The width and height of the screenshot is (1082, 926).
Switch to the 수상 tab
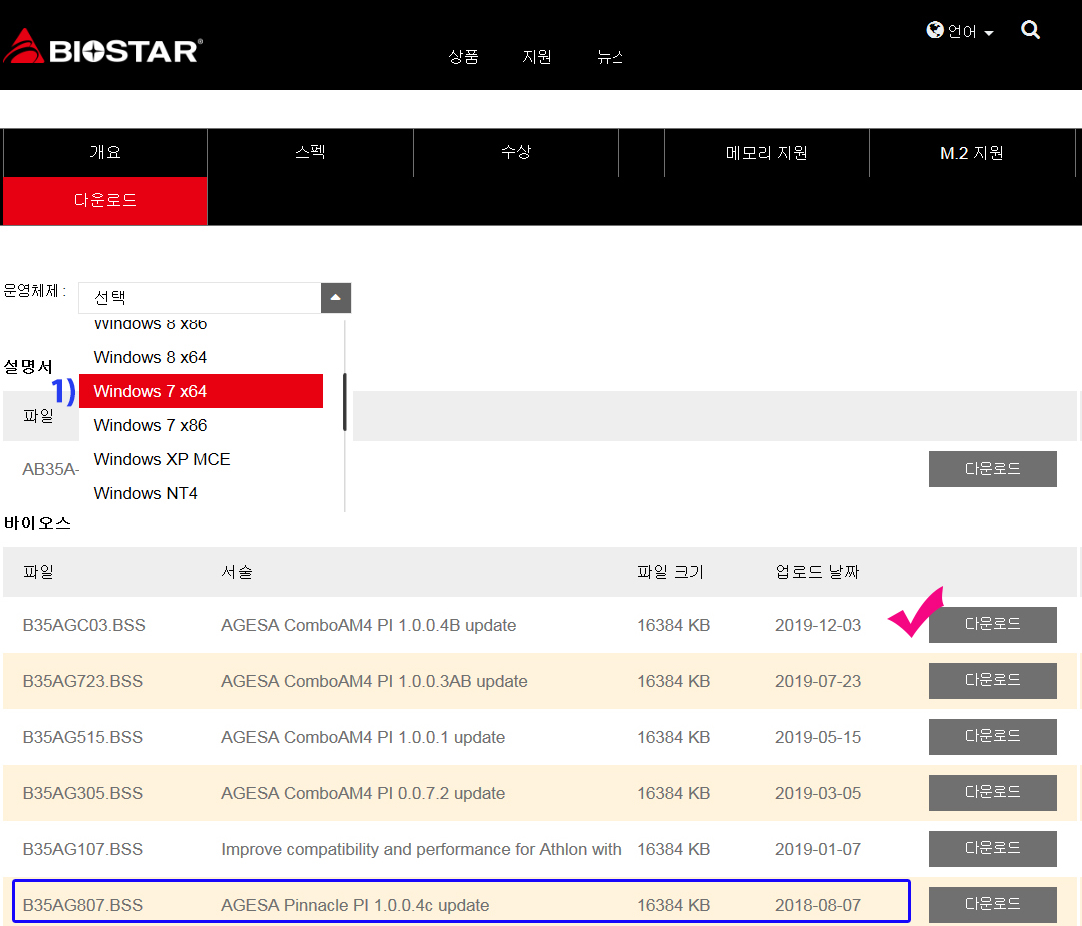(x=516, y=152)
